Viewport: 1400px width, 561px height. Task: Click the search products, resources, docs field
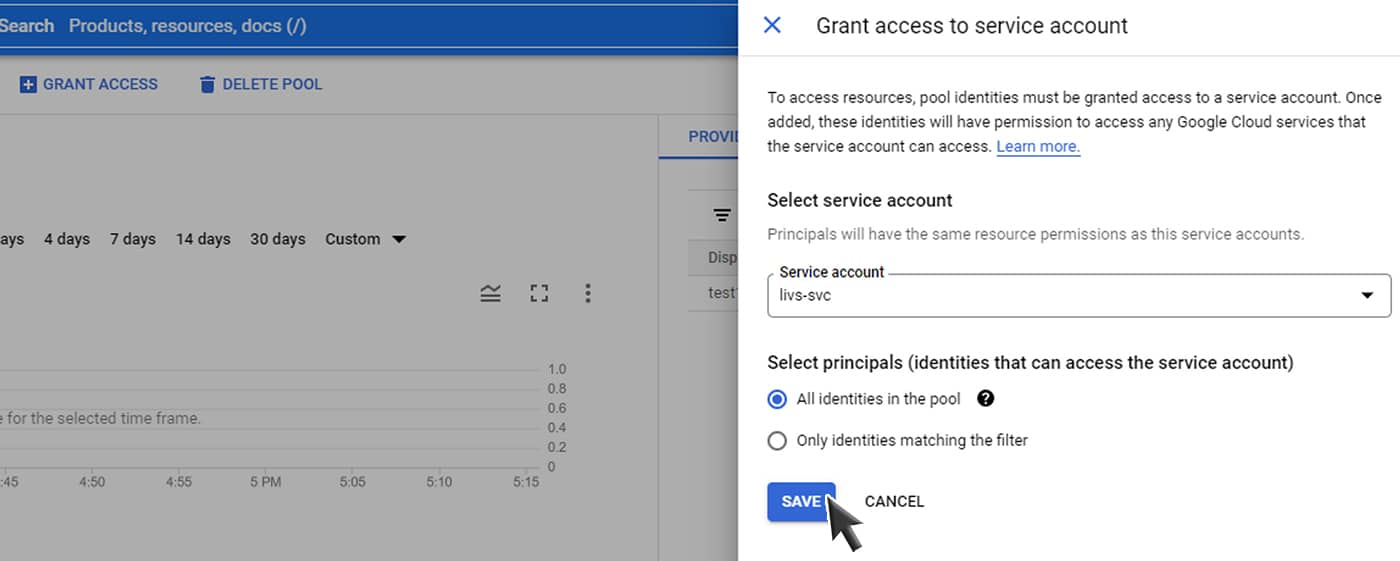(x=368, y=26)
